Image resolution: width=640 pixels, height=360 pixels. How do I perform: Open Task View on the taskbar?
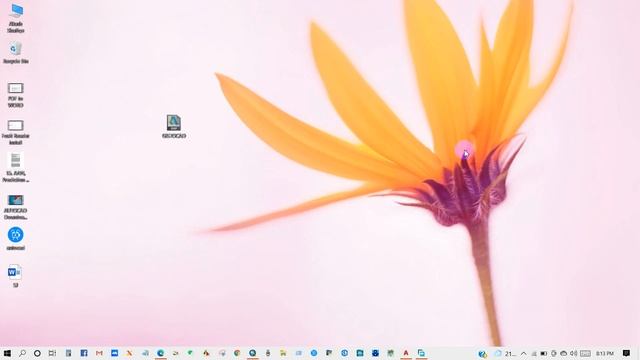(x=52, y=353)
